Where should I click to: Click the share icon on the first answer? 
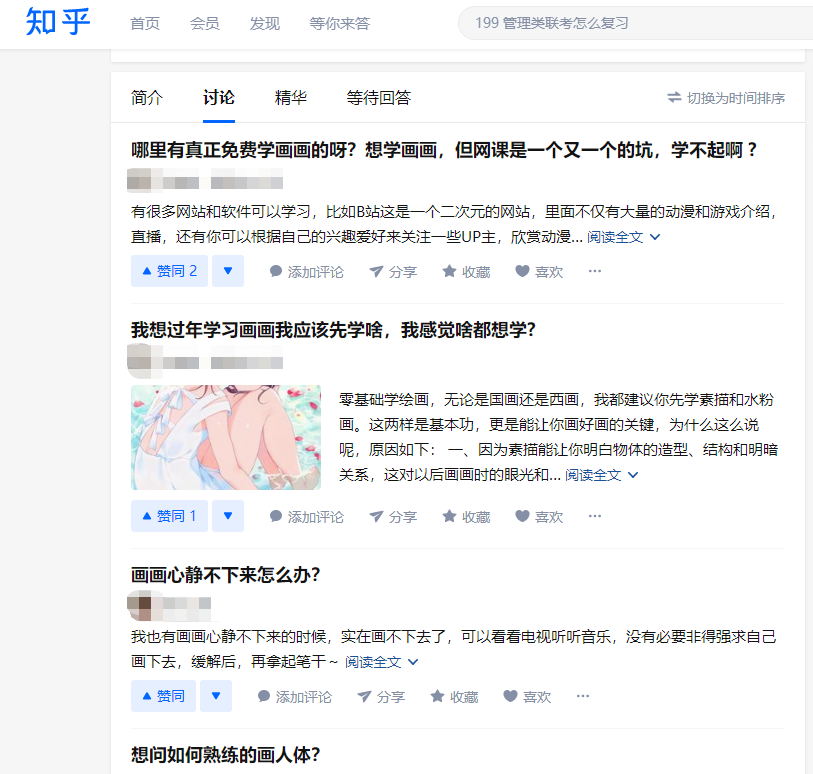pos(377,272)
